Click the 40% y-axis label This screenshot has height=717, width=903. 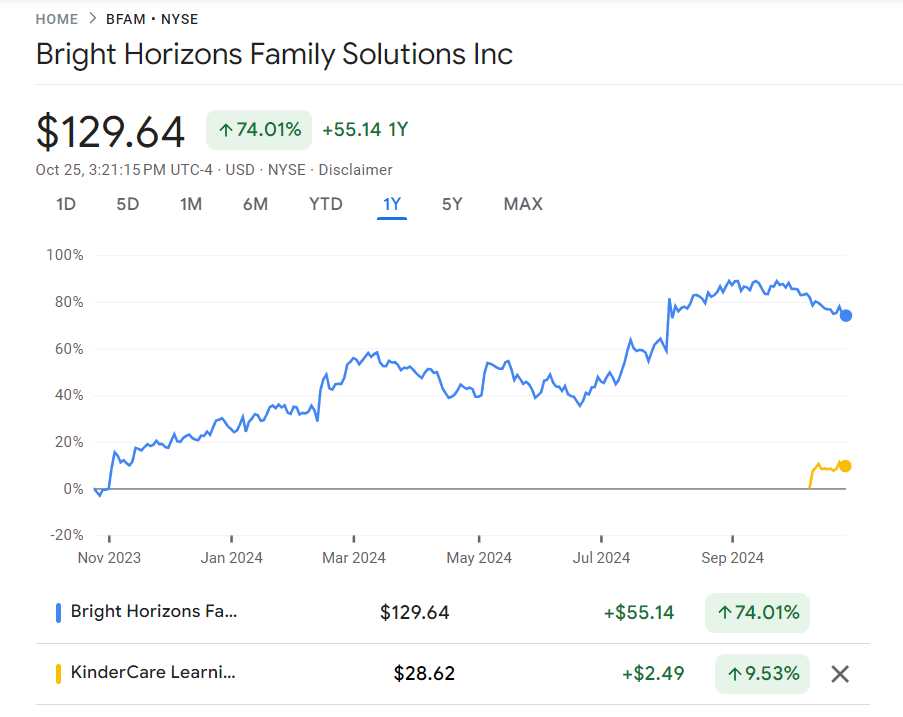69,394
